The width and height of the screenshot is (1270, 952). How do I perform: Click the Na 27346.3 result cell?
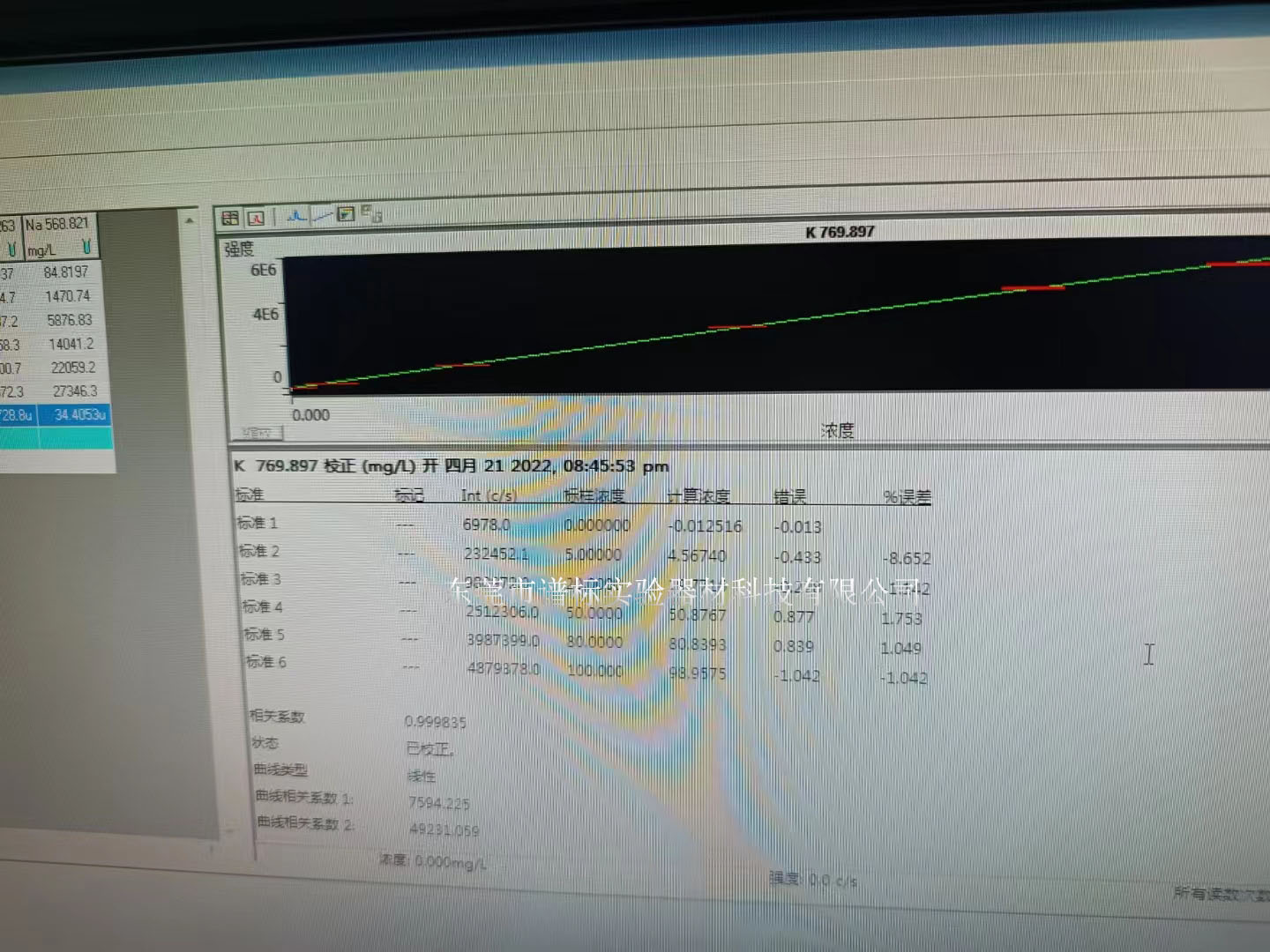tap(74, 390)
